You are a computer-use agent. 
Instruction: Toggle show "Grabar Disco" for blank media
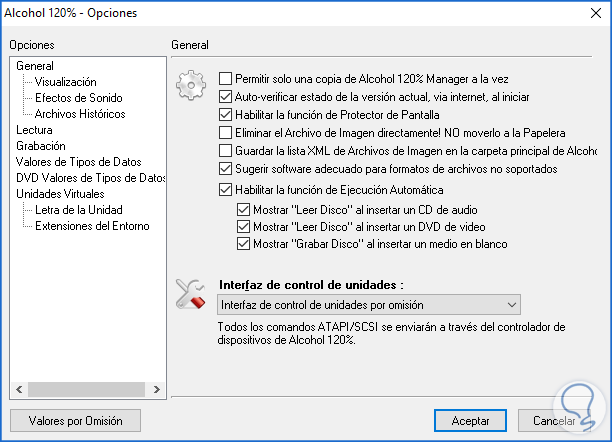pyautogui.click(x=244, y=244)
